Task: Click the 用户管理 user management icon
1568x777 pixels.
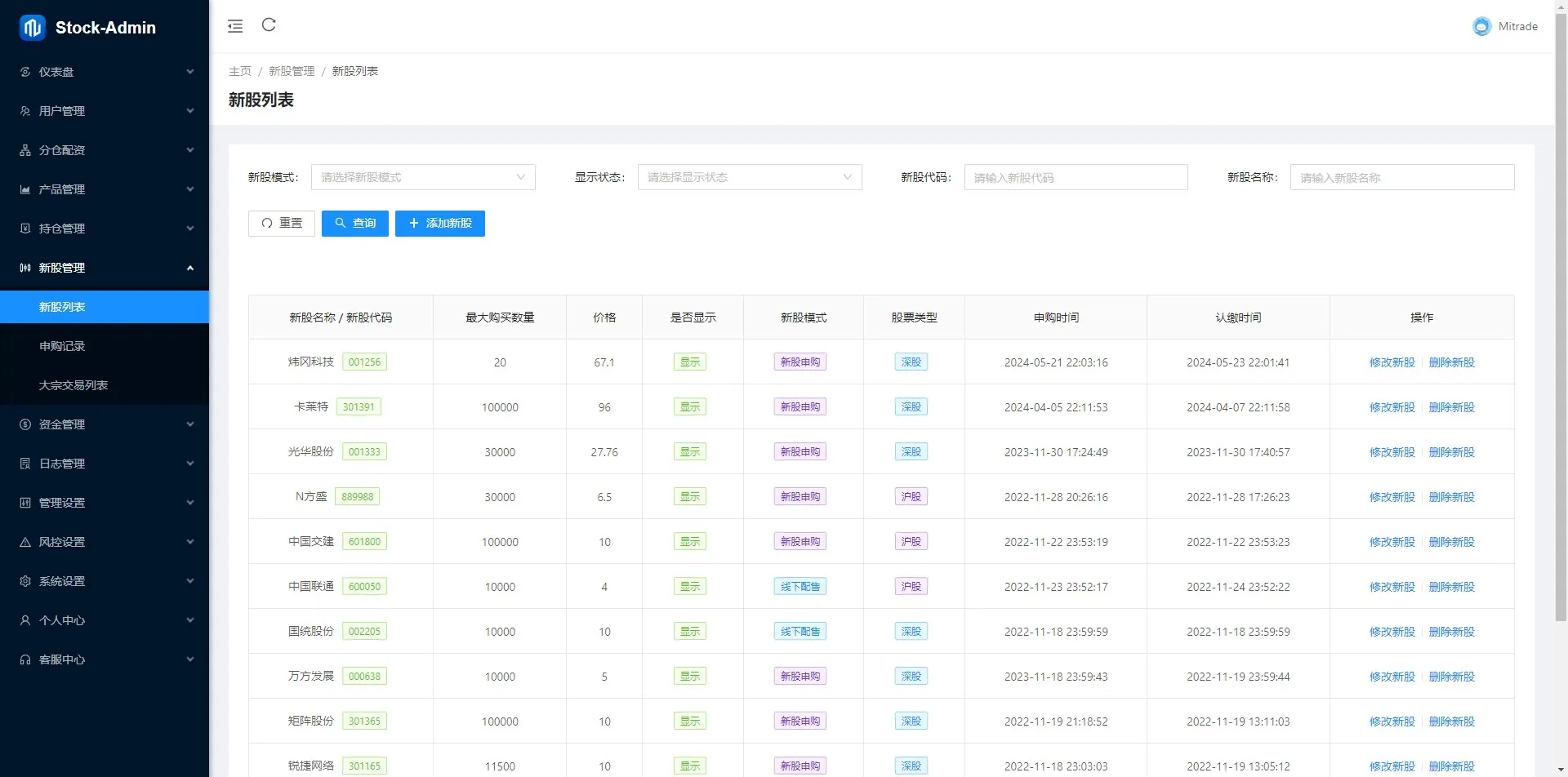Action: (x=24, y=111)
